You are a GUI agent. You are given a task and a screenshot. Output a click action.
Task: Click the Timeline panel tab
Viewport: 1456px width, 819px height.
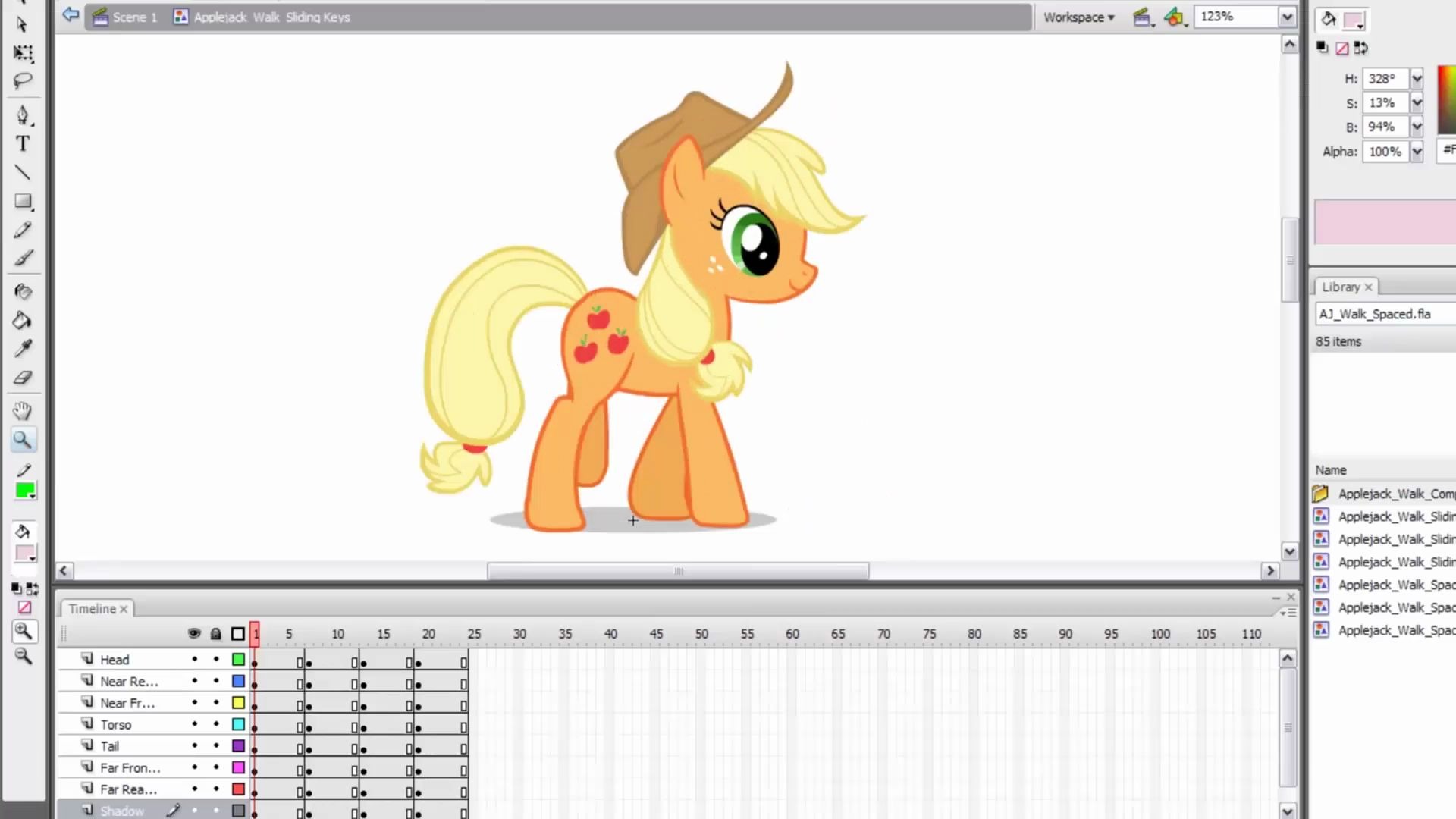[x=92, y=608]
